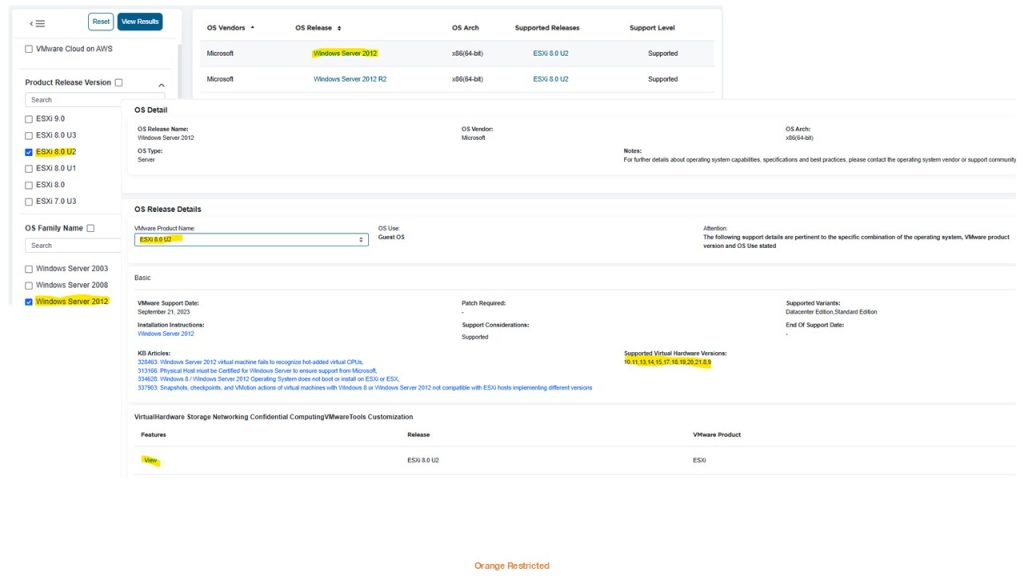Toggle the OS Family Name select-all checkbox
The height and width of the screenshot is (576, 1024).
[x=91, y=228]
